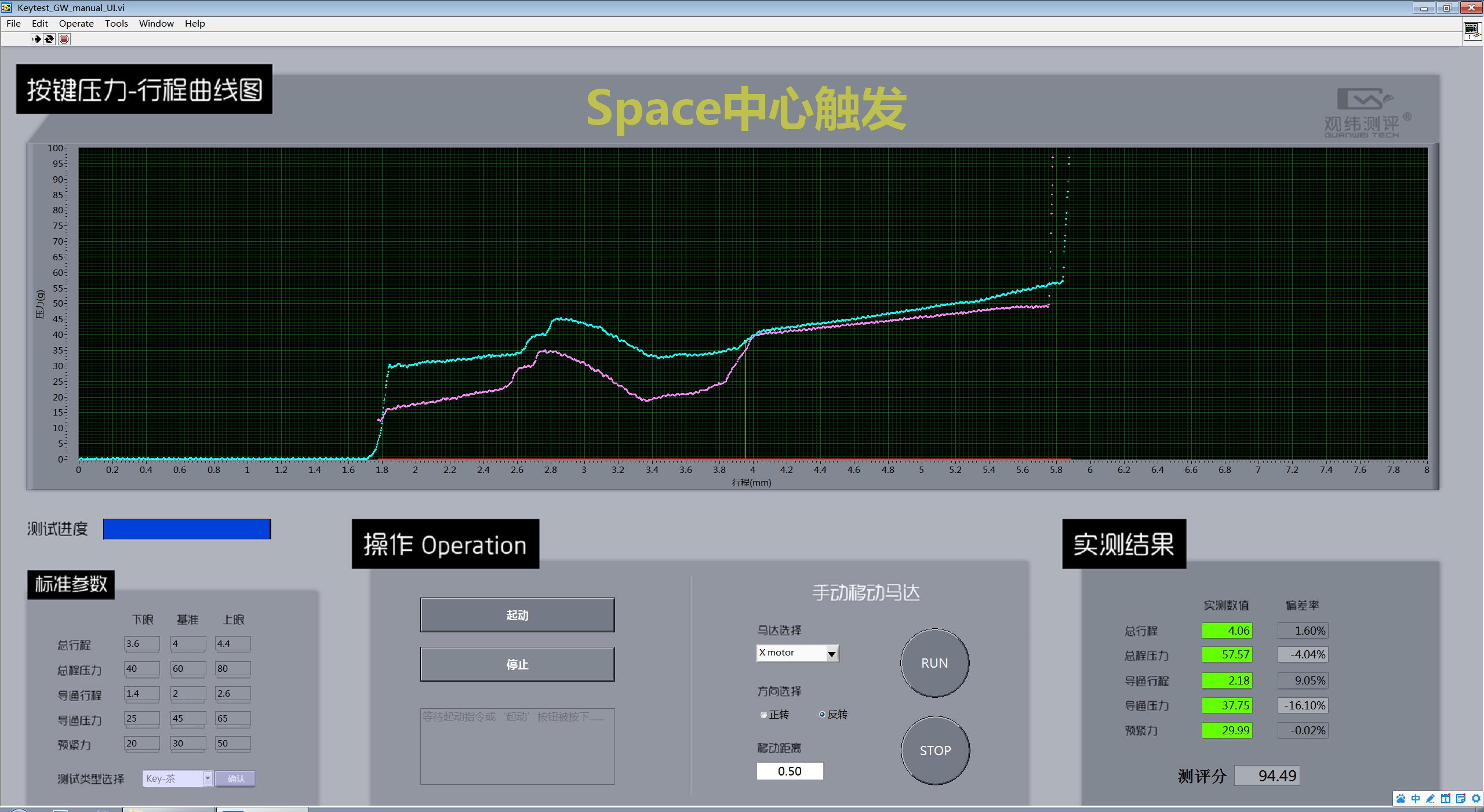Select the 正转 radio button
This screenshot has height=812, width=1484.
click(763, 715)
